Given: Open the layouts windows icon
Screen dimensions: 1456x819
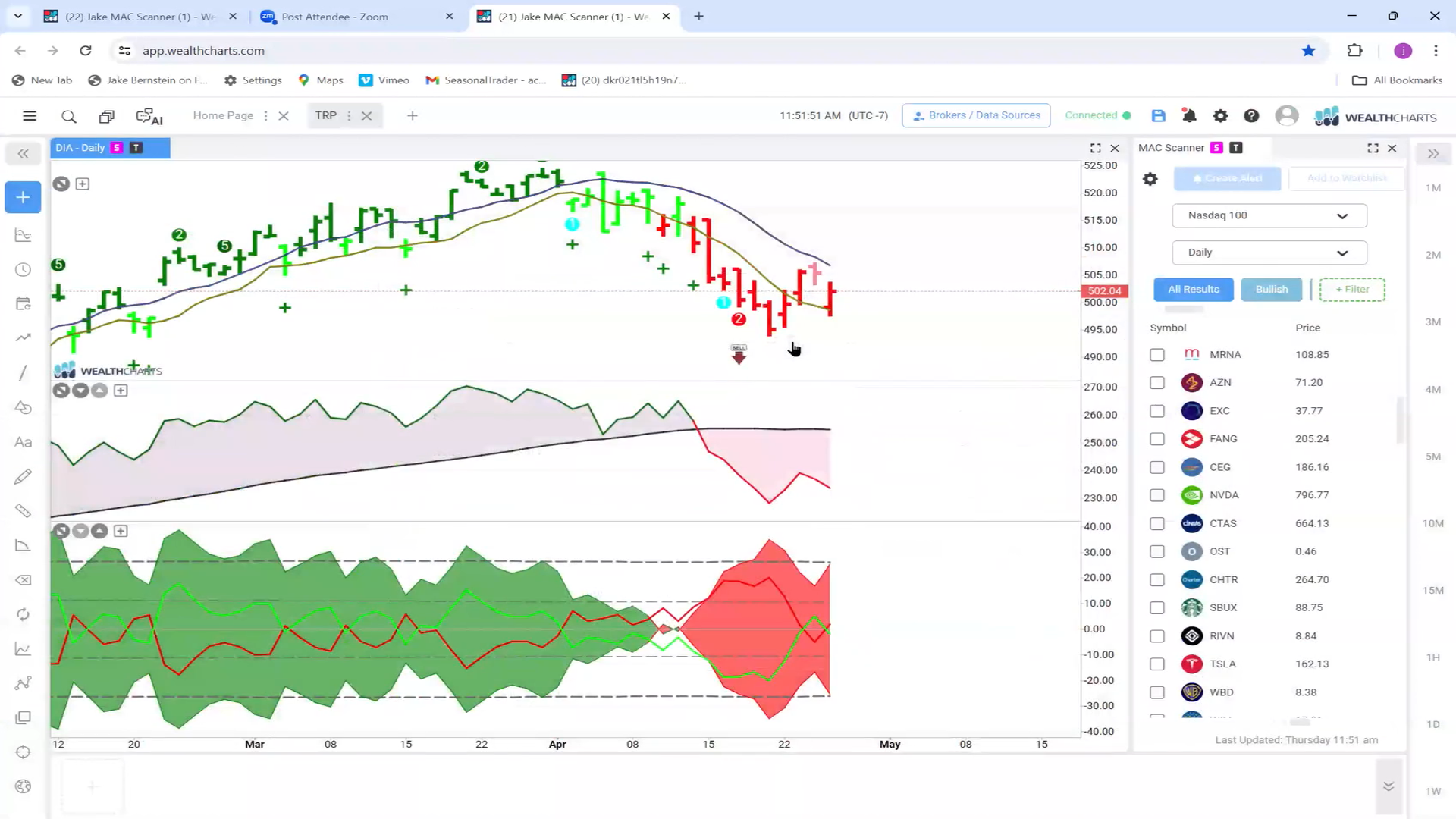Looking at the screenshot, I should pos(106,116).
